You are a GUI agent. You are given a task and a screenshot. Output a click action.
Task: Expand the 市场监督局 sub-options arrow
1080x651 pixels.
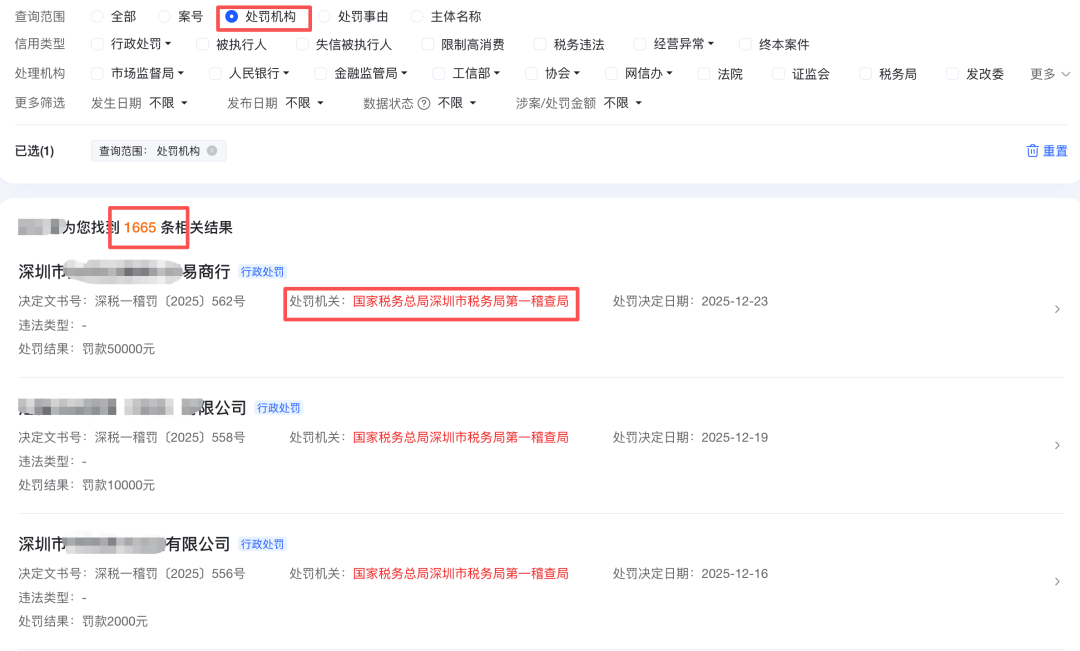point(181,74)
